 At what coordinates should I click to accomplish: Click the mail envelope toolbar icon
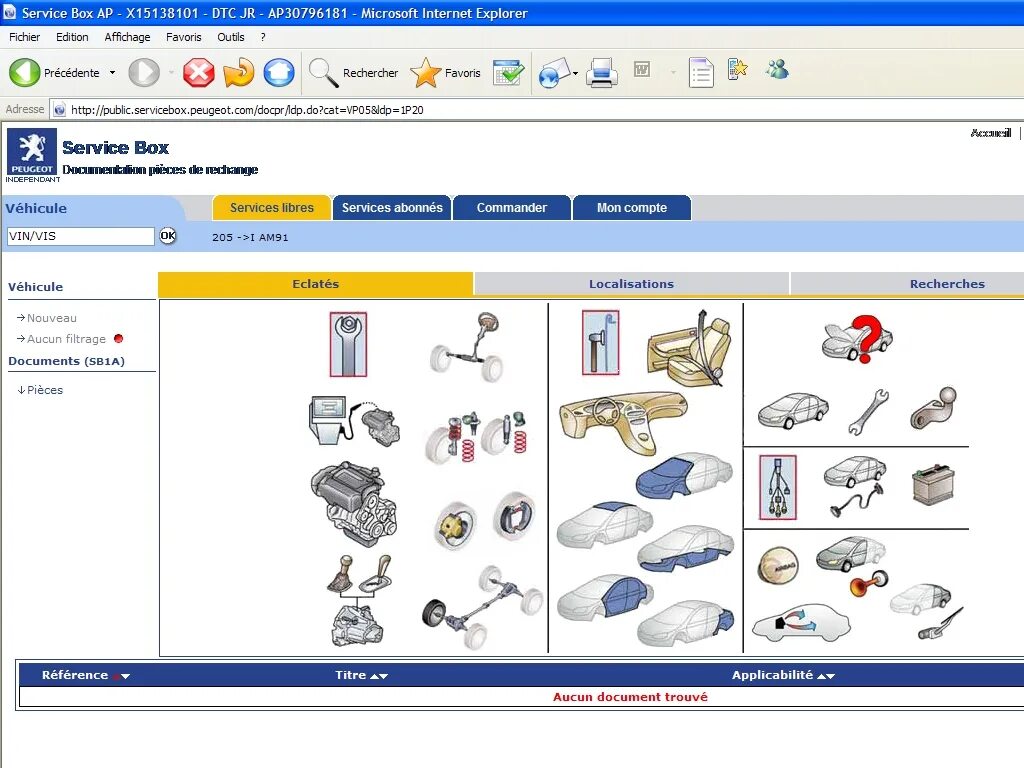click(554, 72)
